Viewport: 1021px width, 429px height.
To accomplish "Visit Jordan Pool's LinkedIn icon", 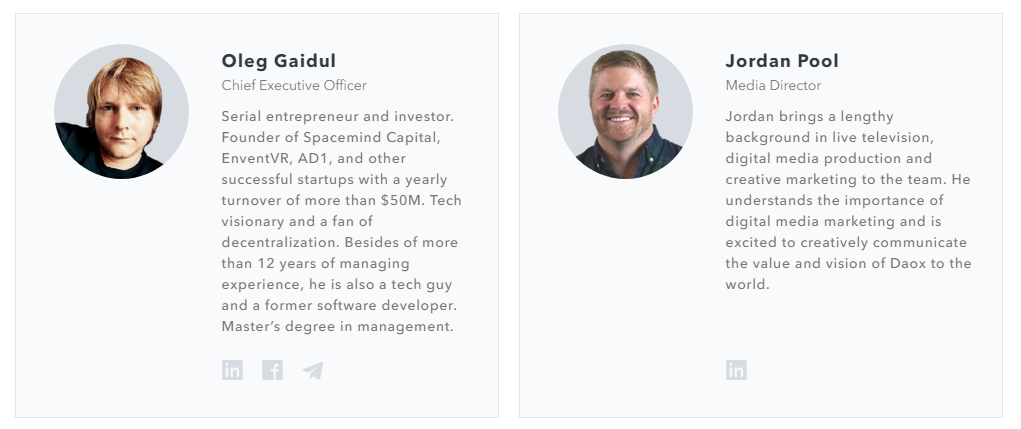I will [736, 371].
